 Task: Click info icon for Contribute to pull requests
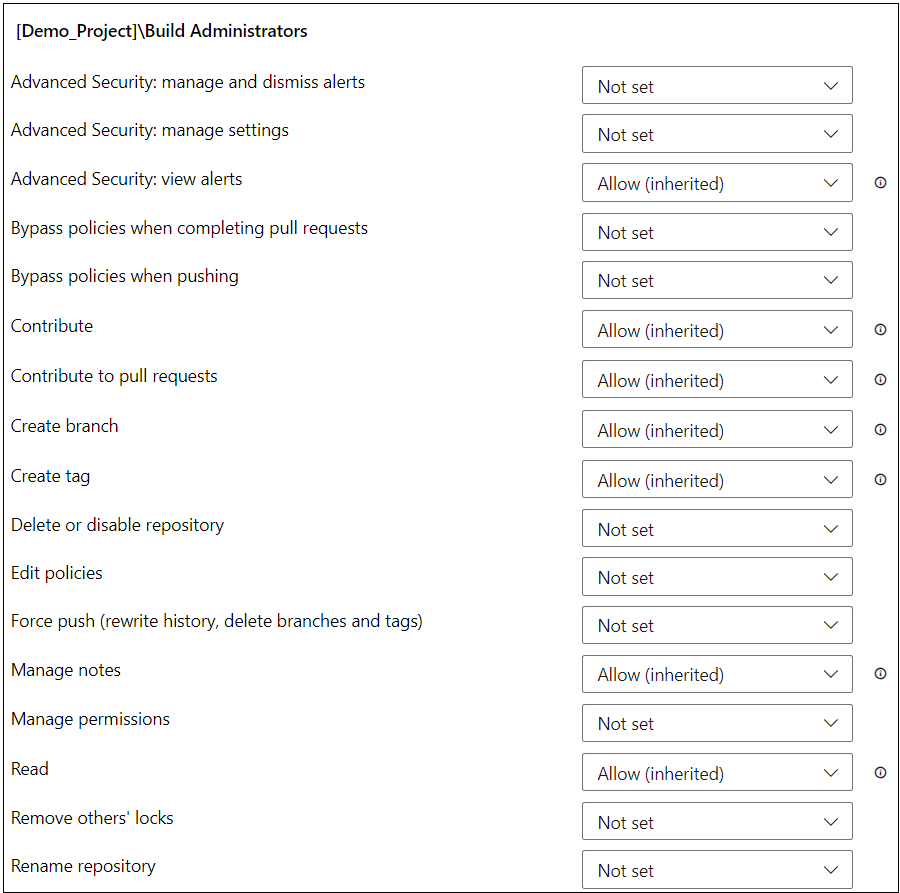pos(880,379)
